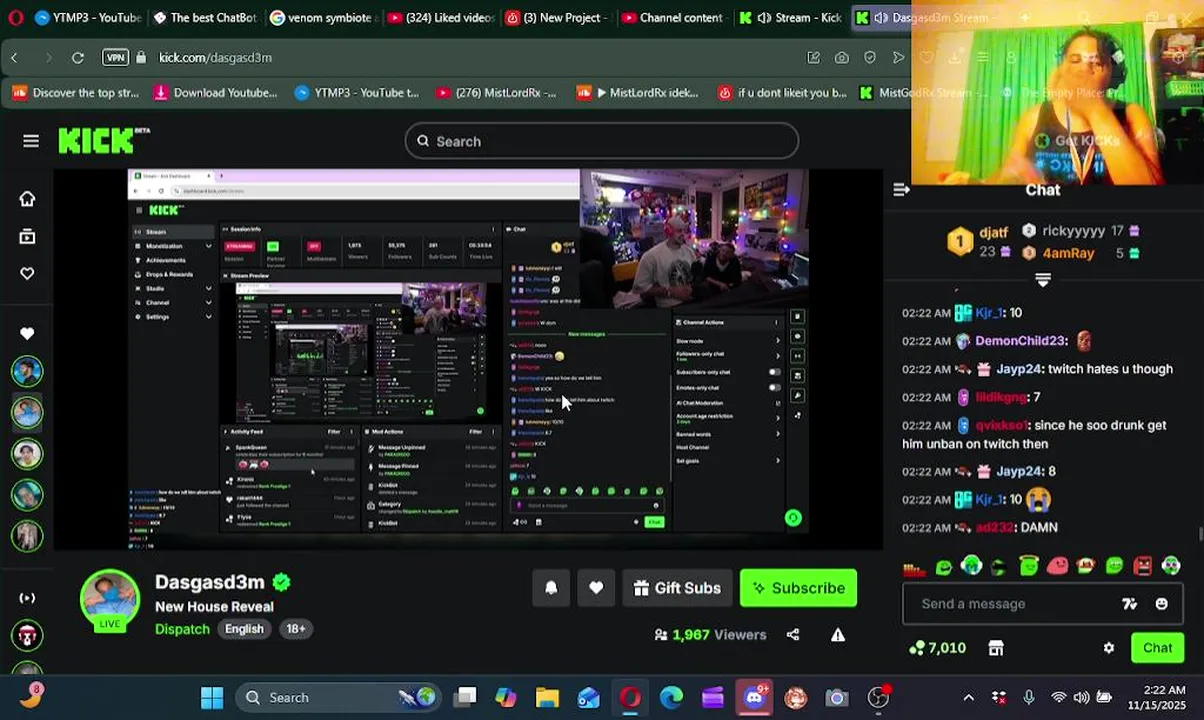The width and height of the screenshot is (1204, 720).
Task: Open the live radio icon in sidebar
Action: [x=27, y=598]
